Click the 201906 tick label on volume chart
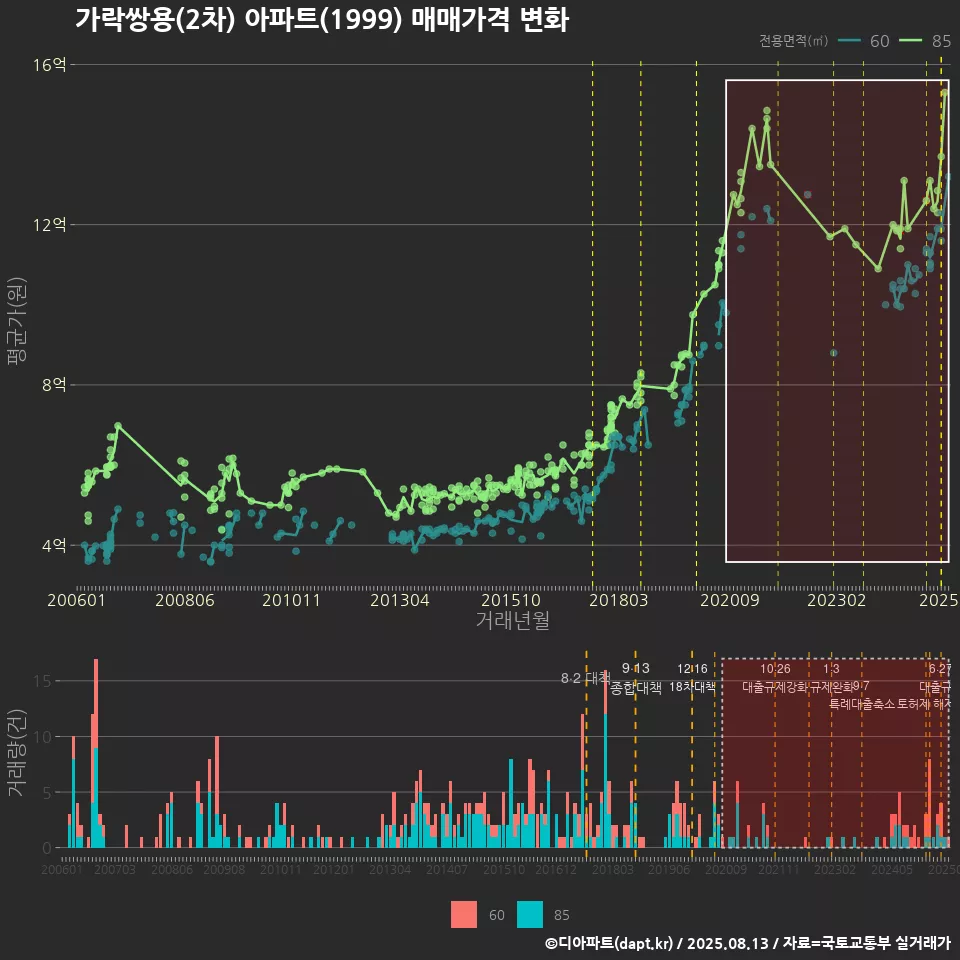This screenshot has width=960, height=960. pyautogui.click(x=669, y=869)
